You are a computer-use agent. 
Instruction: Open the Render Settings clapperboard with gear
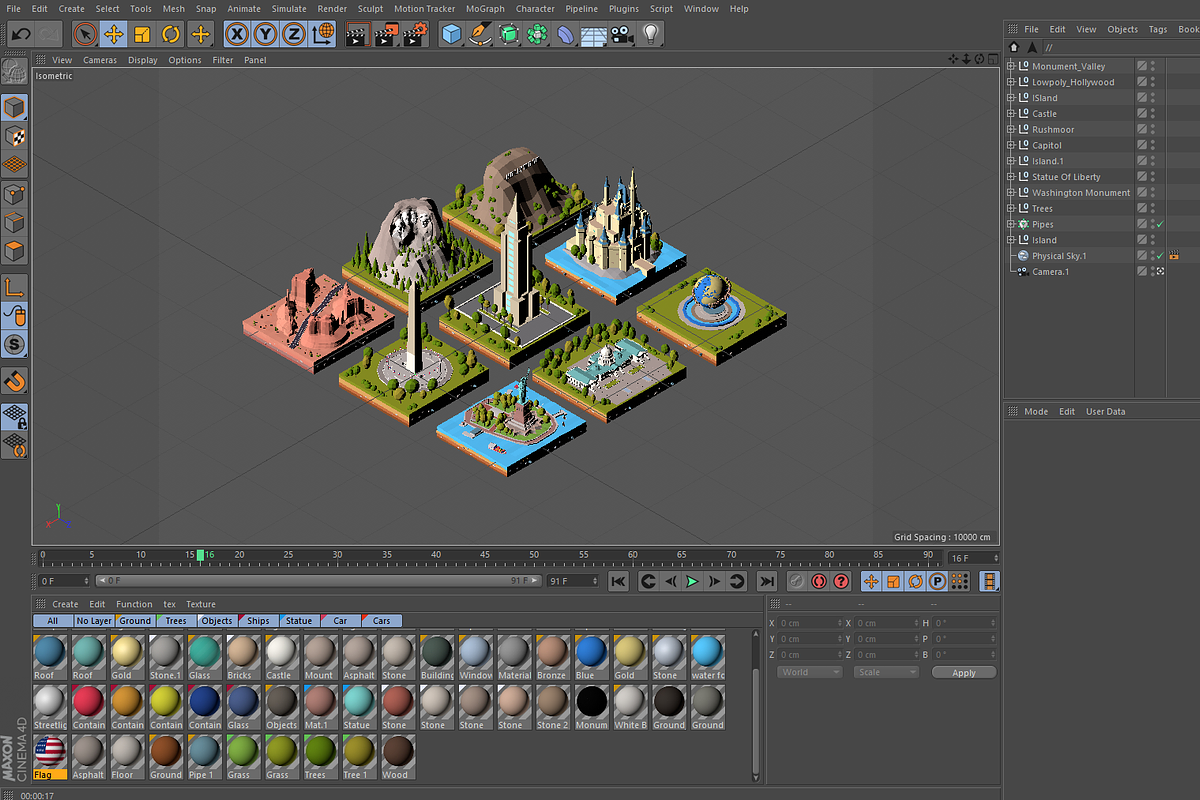pos(416,35)
